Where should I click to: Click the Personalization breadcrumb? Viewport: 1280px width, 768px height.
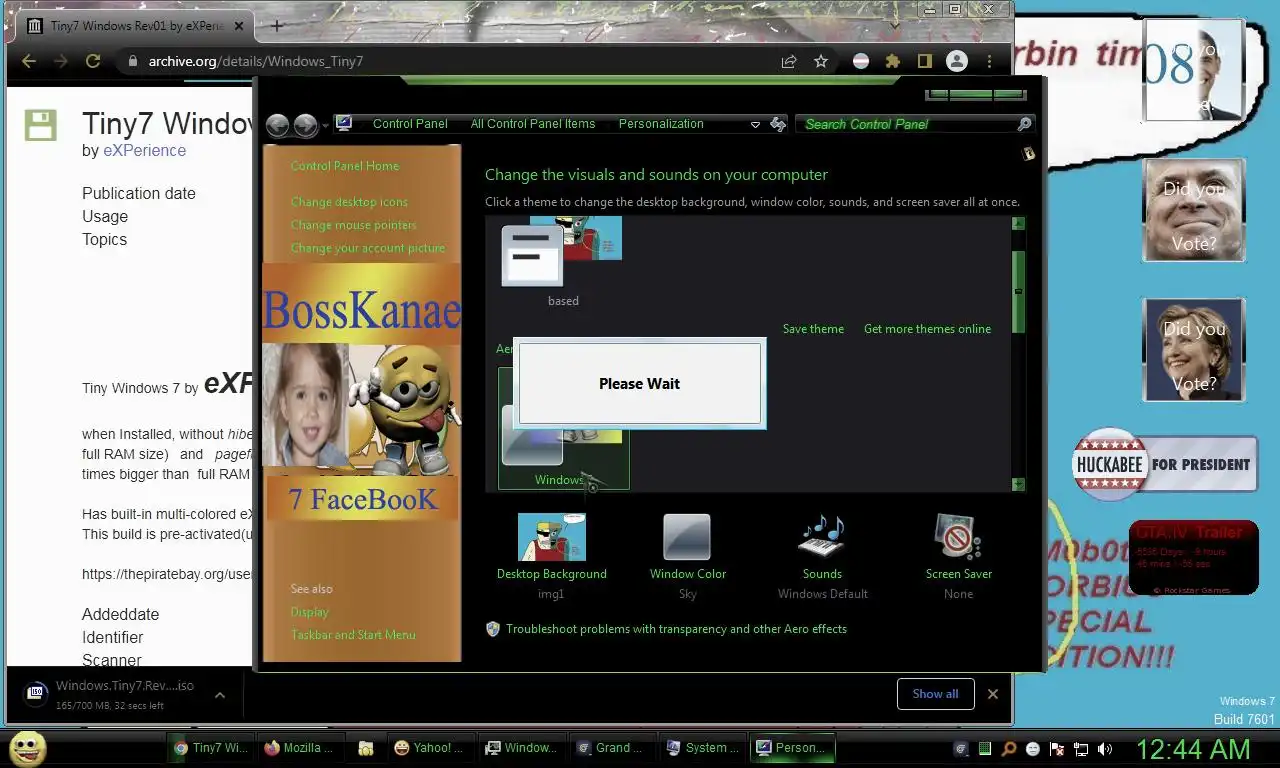(661, 124)
